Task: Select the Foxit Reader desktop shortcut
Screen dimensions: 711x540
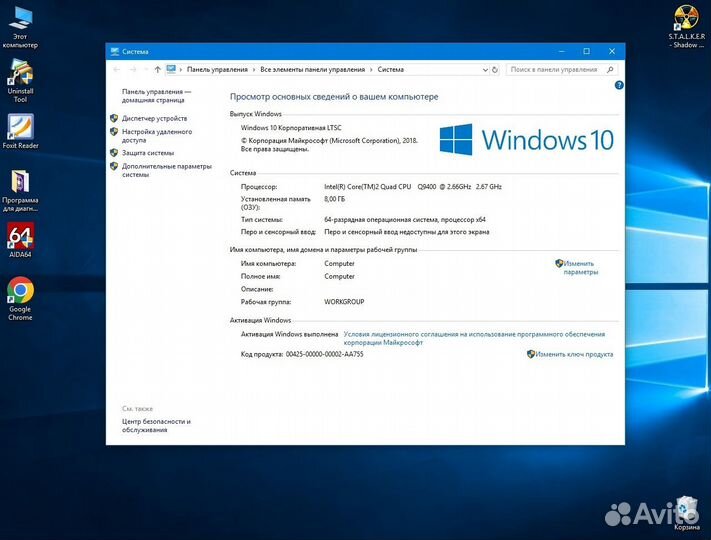Action: coord(20,131)
